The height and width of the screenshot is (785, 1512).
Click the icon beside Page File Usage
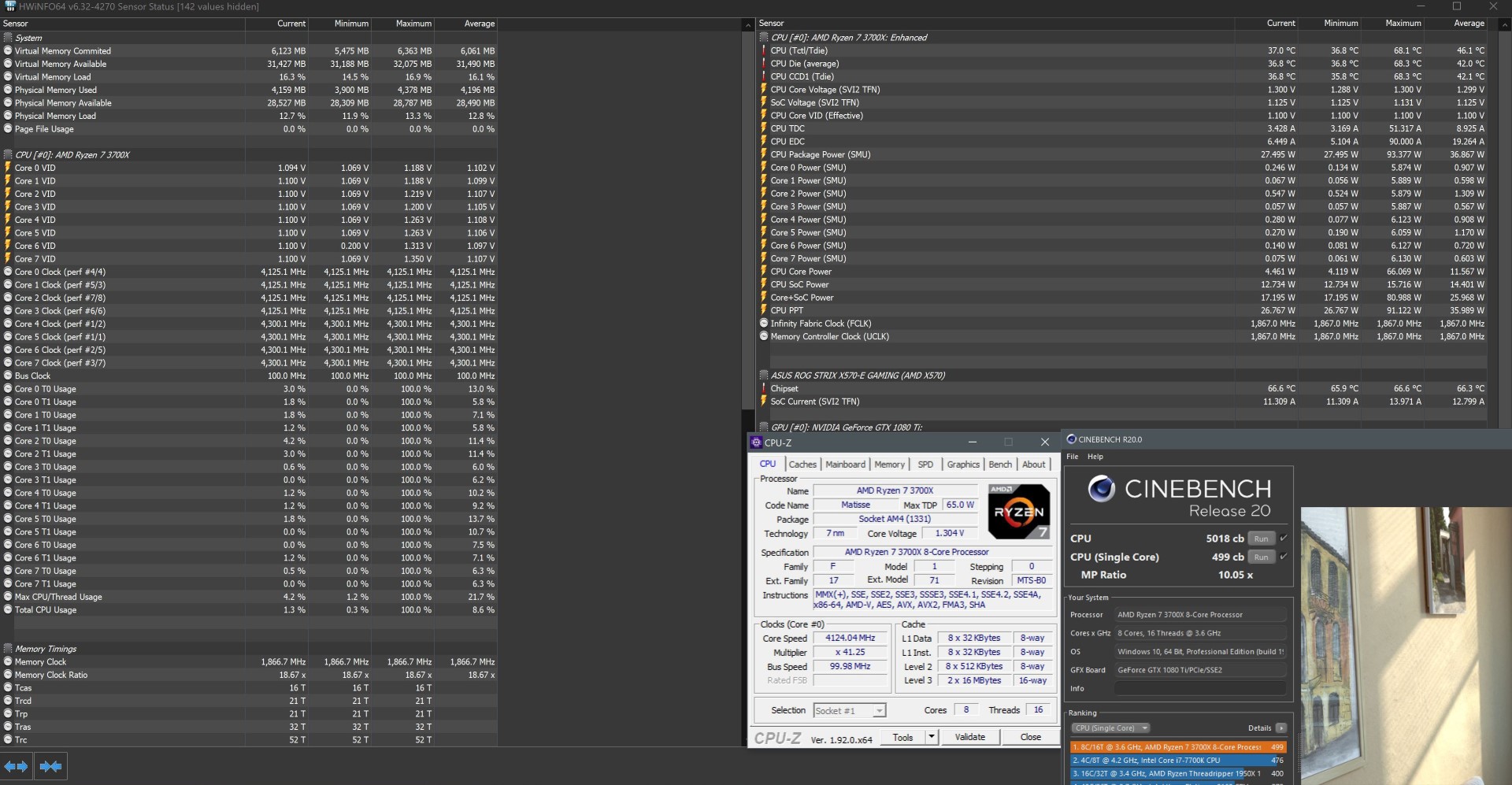[8, 129]
